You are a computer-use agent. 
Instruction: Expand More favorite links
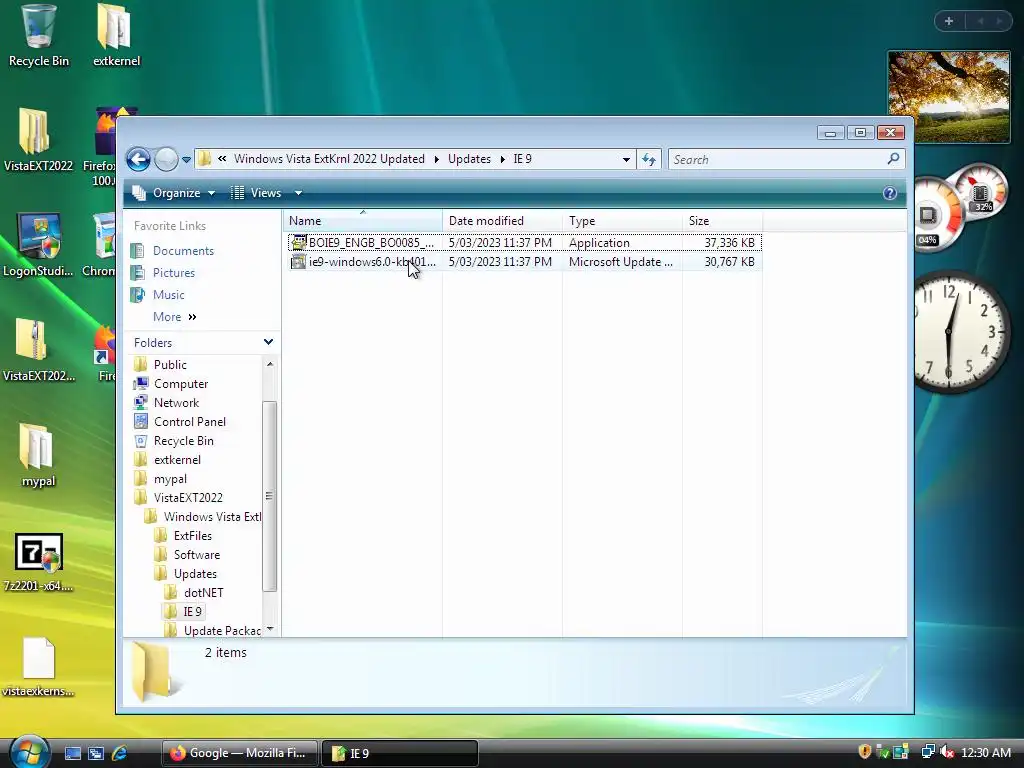point(174,317)
